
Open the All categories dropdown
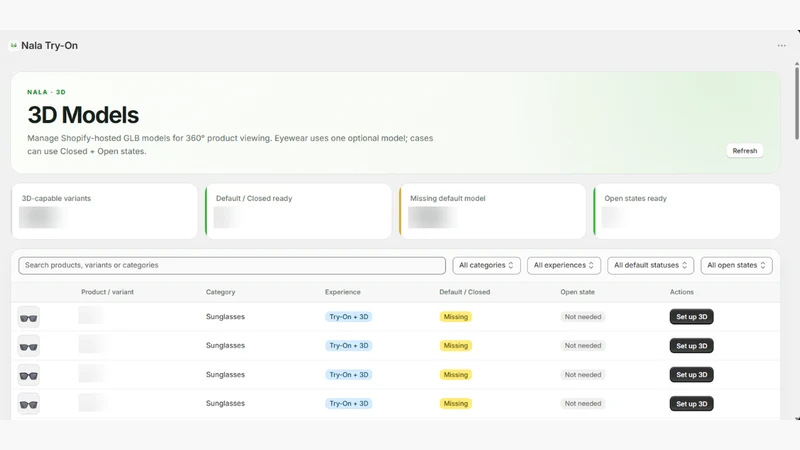[486, 265]
